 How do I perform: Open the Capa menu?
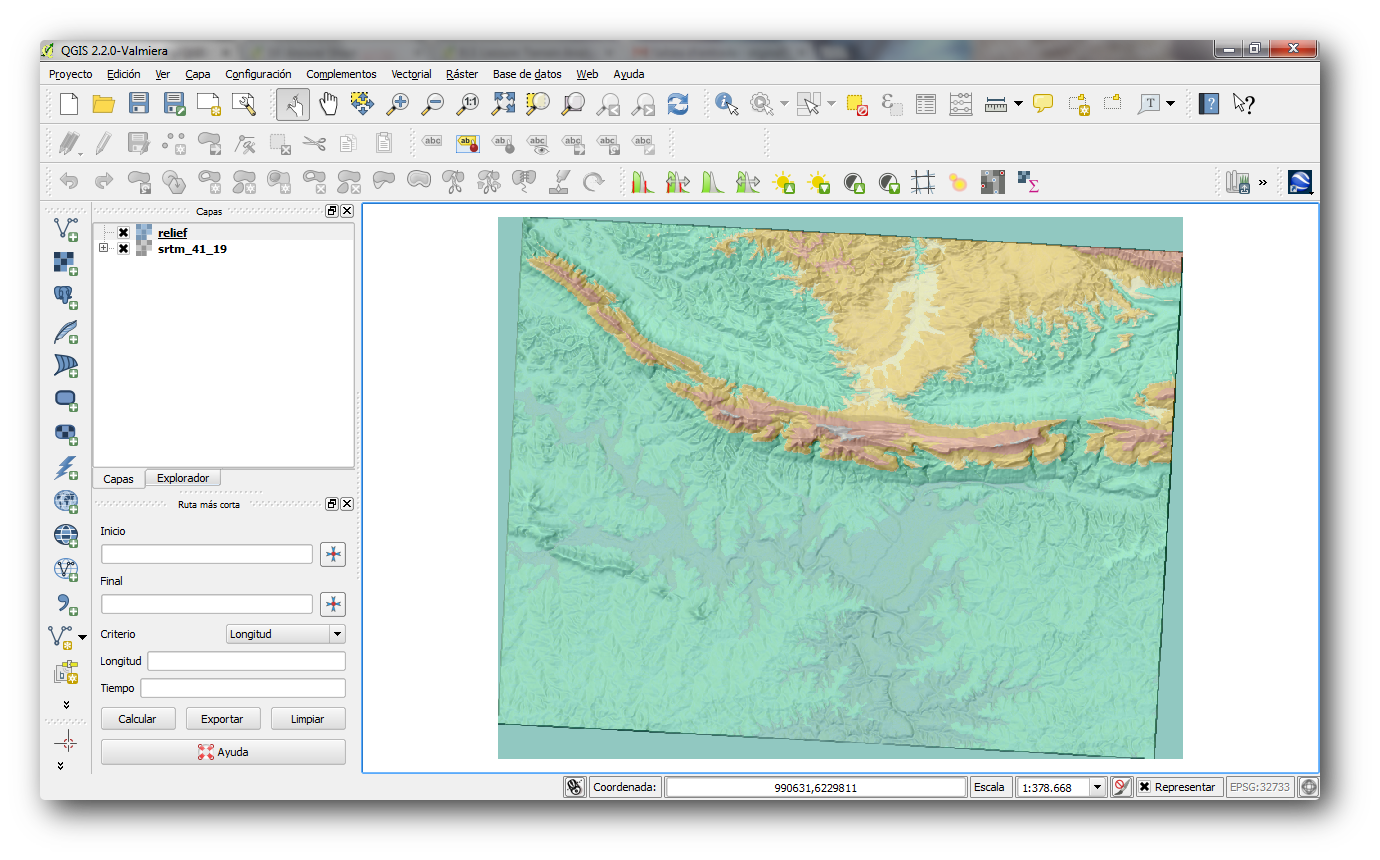[x=198, y=74]
